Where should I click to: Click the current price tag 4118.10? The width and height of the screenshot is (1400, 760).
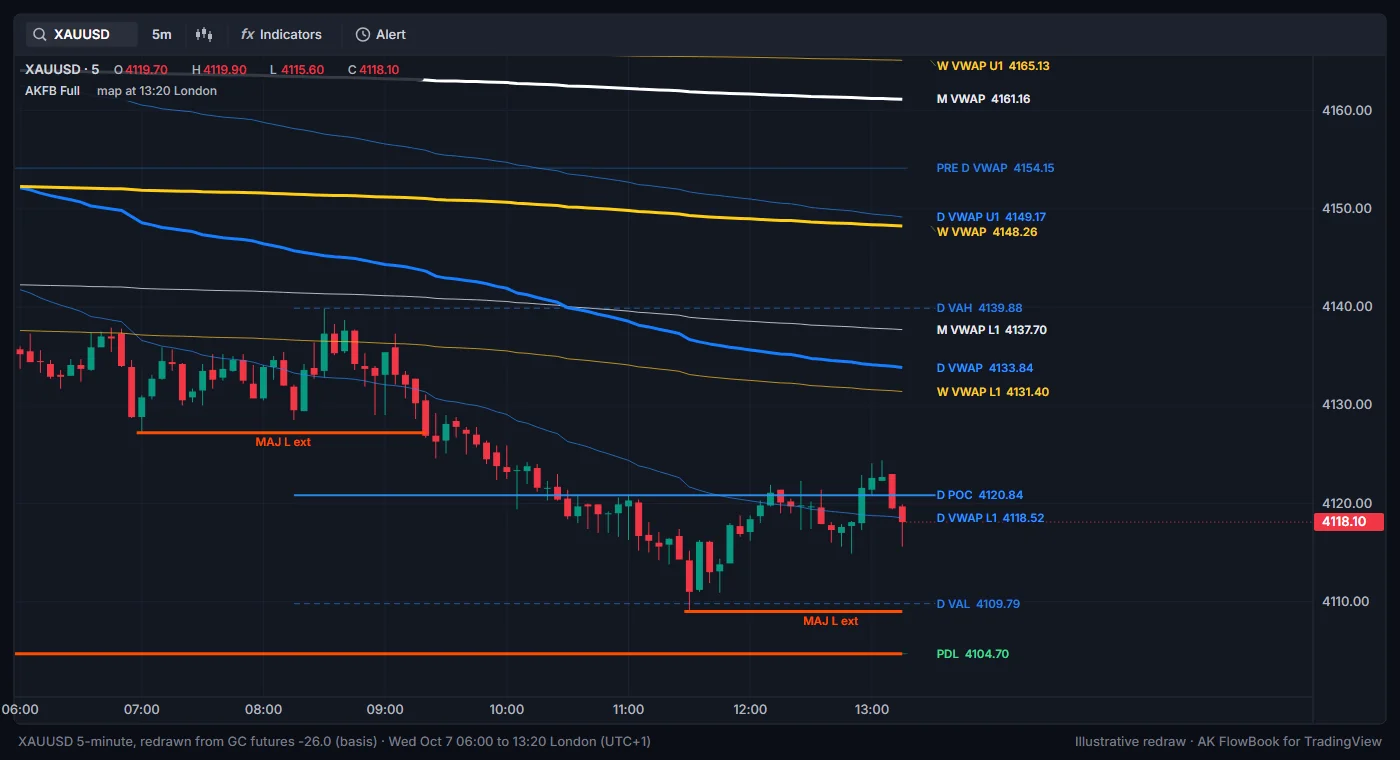point(1348,521)
